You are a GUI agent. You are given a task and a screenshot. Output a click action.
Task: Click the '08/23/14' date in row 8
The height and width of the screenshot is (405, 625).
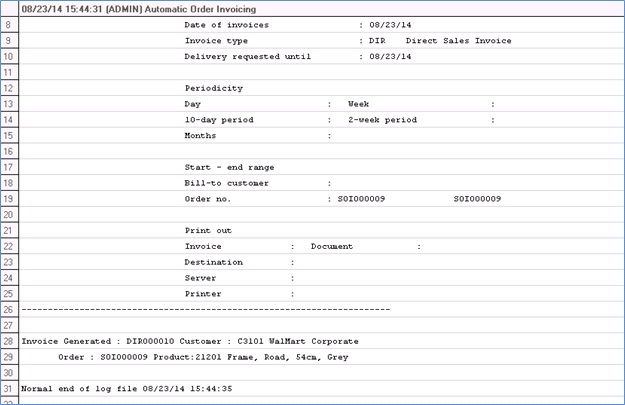click(x=390, y=25)
